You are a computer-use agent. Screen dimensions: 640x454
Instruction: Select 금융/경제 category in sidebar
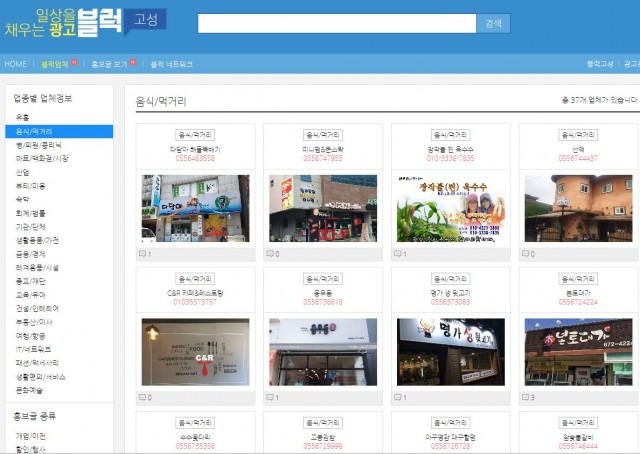pos(30,254)
